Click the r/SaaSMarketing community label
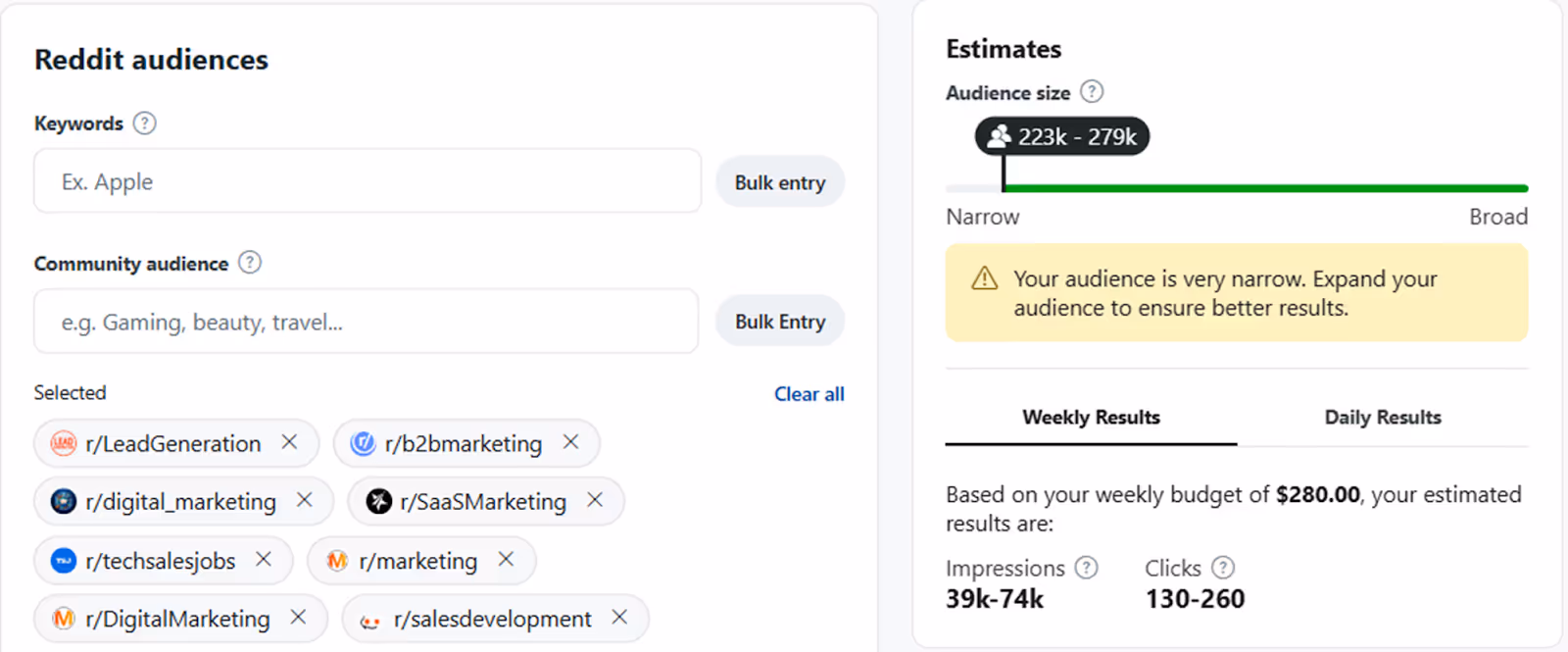1568x652 pixels. coord(483,502)
